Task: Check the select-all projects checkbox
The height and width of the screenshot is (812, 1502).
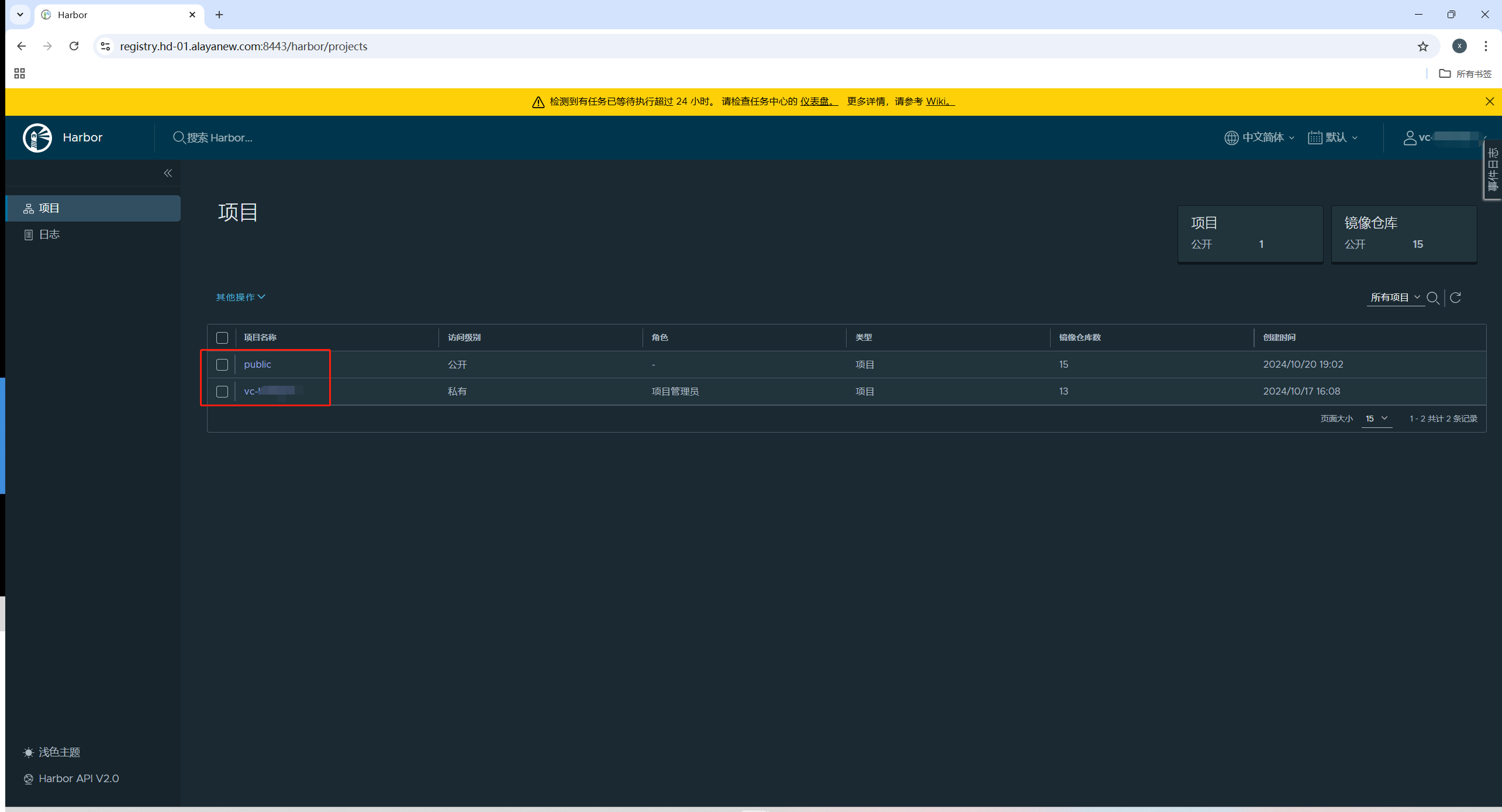Action: pos(222,337)
